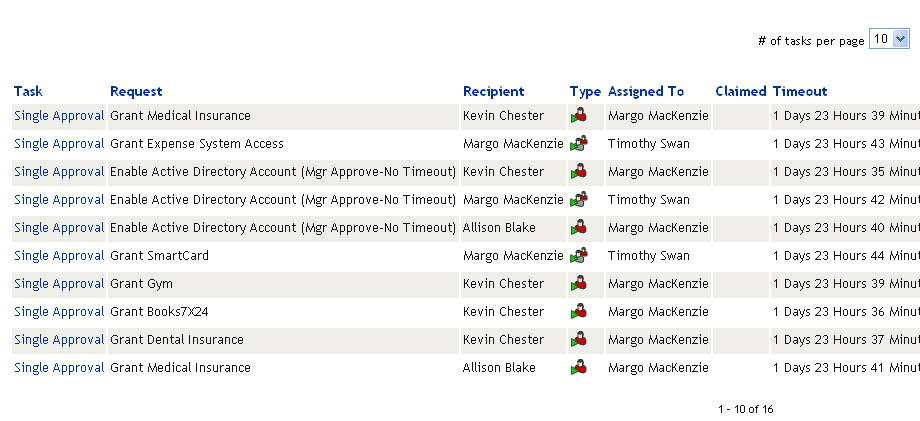Click the type icon in the Grant SmartCard row
Image resolution: width=920 pixels, height=421 pixels.
coord(578,256)
